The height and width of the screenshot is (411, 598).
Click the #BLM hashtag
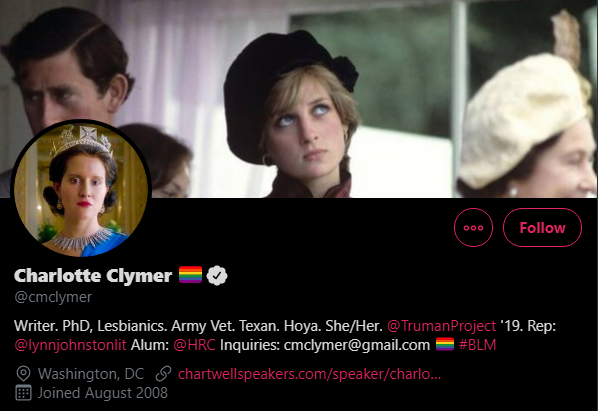(x=477, y=345)
